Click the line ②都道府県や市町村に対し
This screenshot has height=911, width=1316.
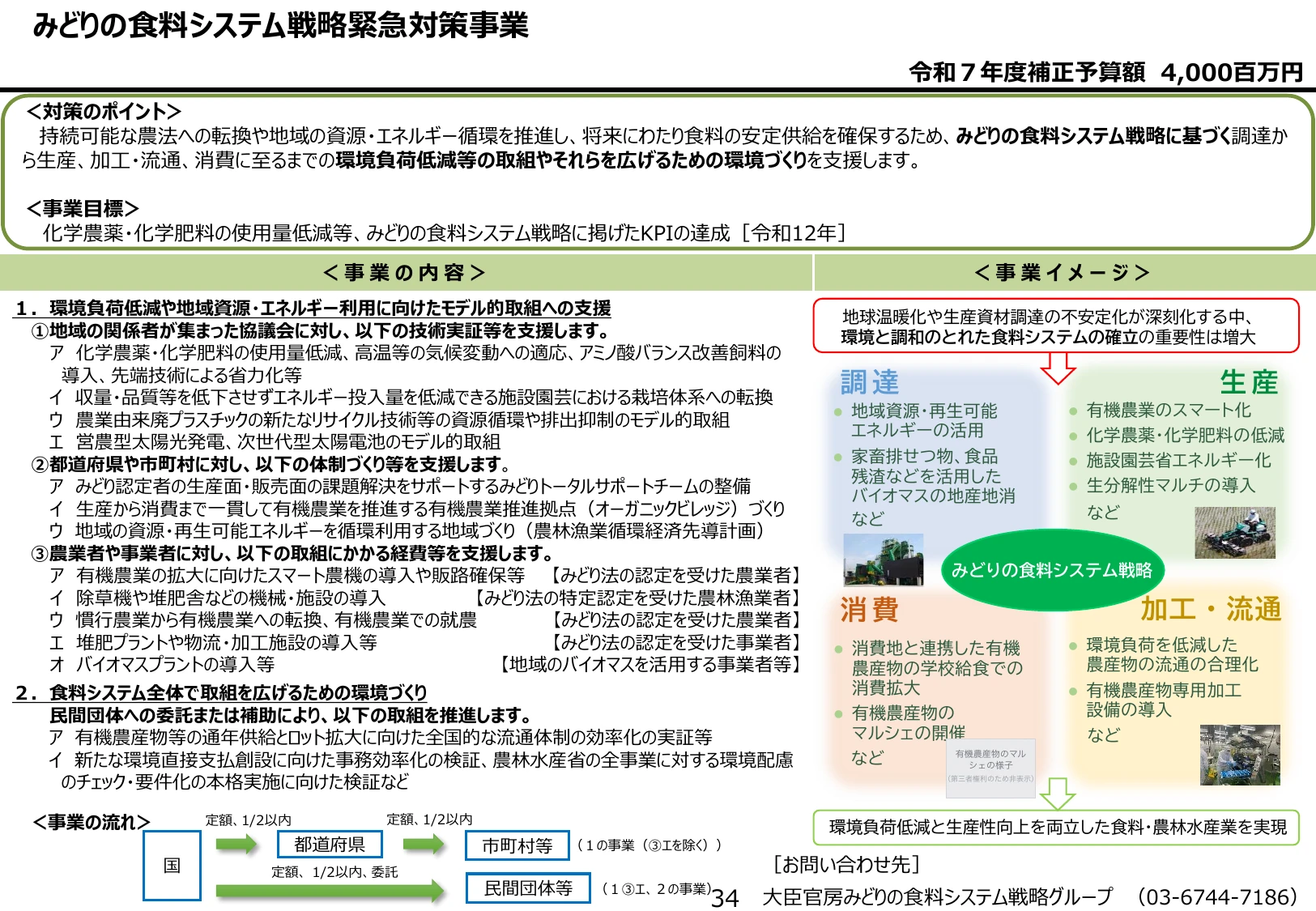(271, 464)
